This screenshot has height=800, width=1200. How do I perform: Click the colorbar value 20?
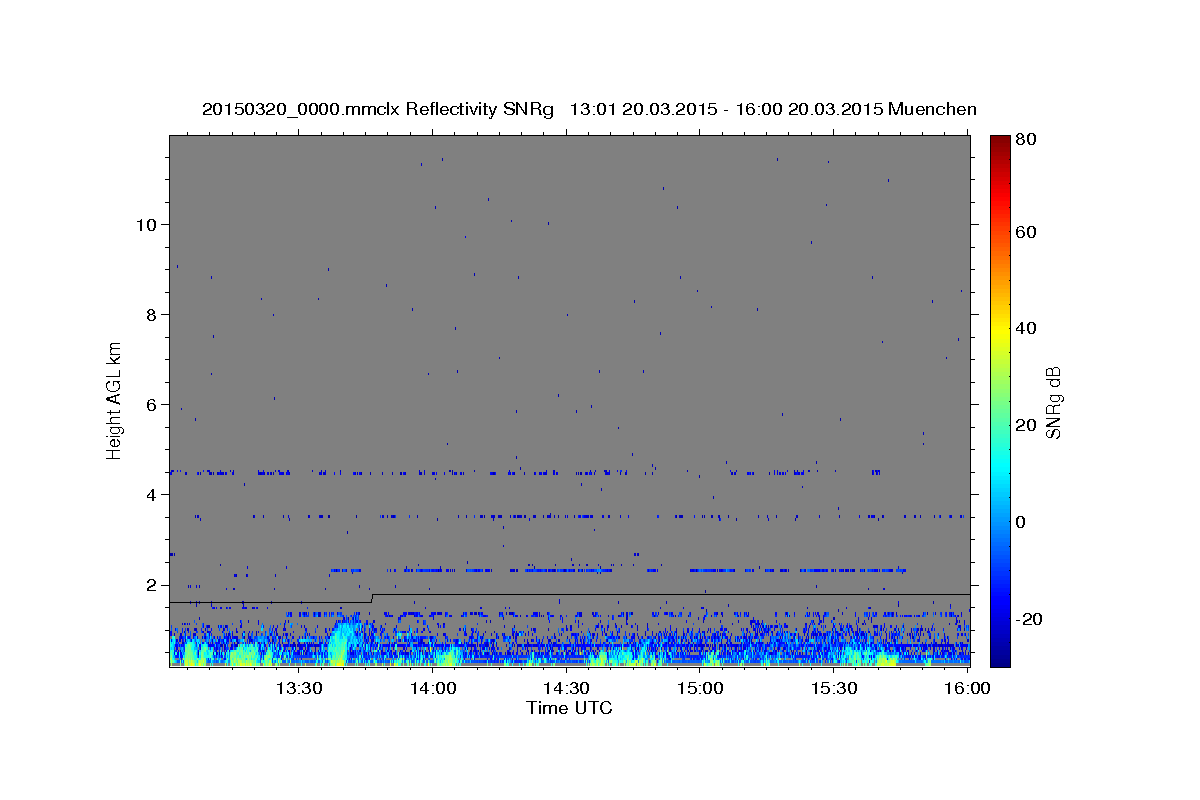pyautogui.click(x=1028, y=425)
